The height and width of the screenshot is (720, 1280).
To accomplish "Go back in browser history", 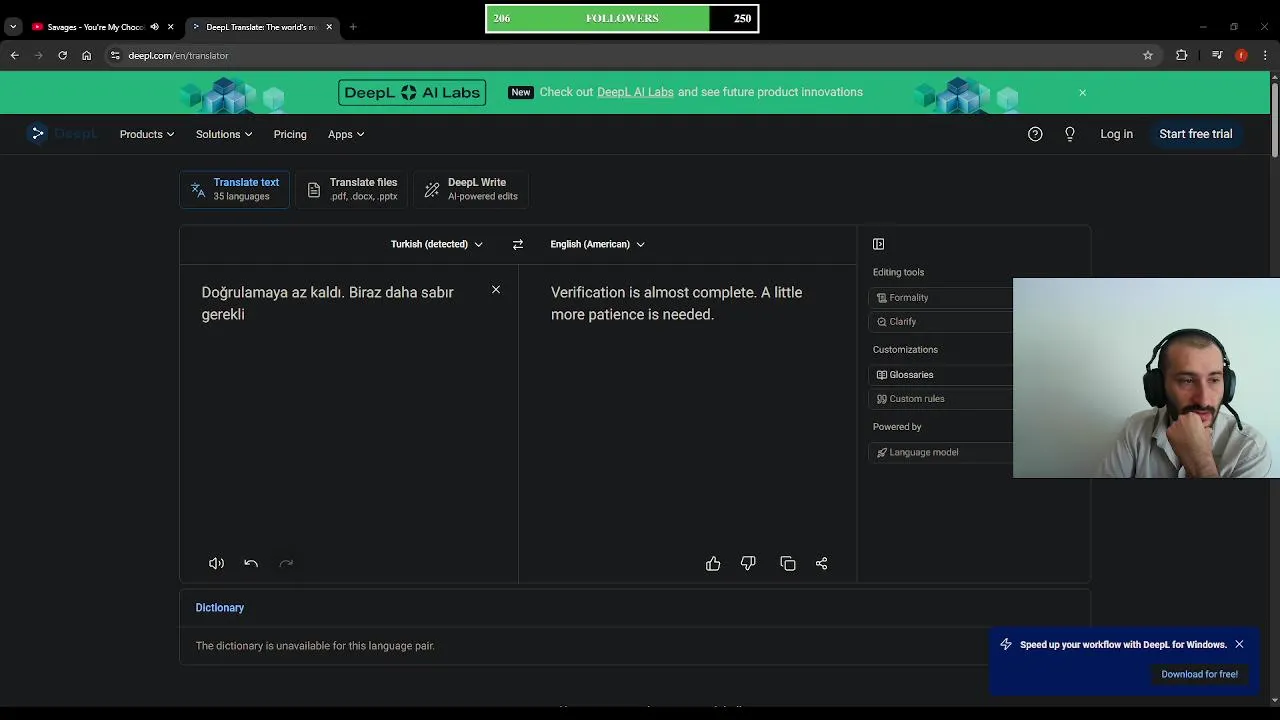I will click(x=14, y=55).
